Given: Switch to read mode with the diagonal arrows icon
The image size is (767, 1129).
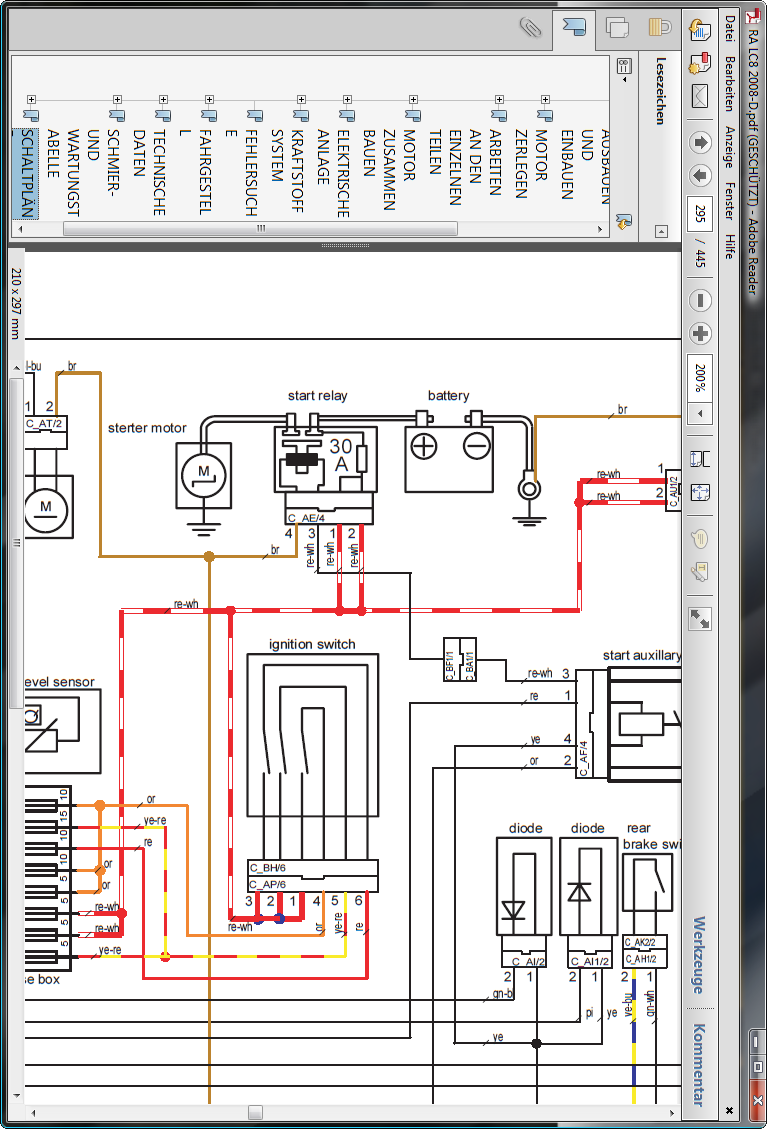Looking at the screenshot, I should (699, 618).
